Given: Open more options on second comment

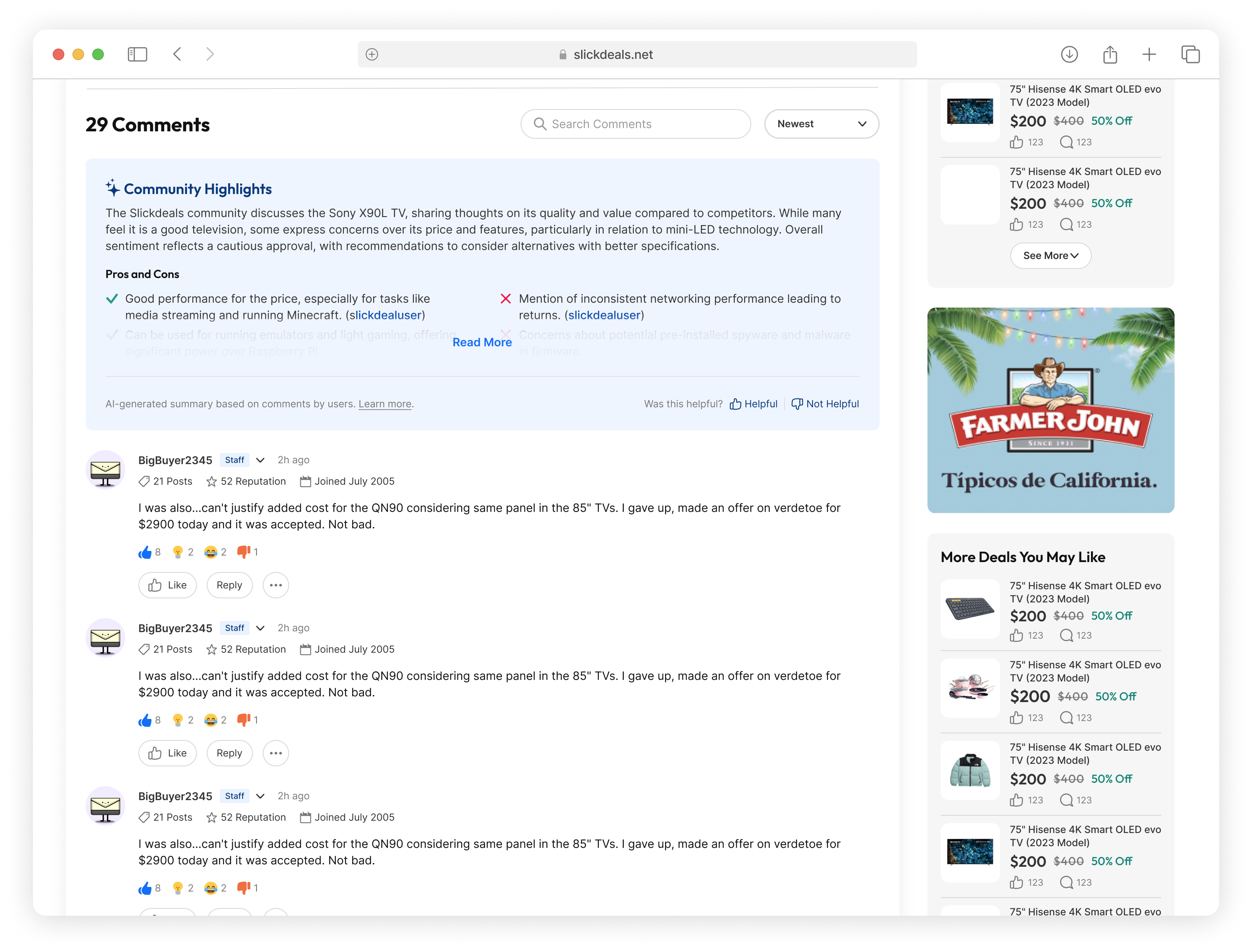Looking at the screenshot, I should (x=276, y=753).
